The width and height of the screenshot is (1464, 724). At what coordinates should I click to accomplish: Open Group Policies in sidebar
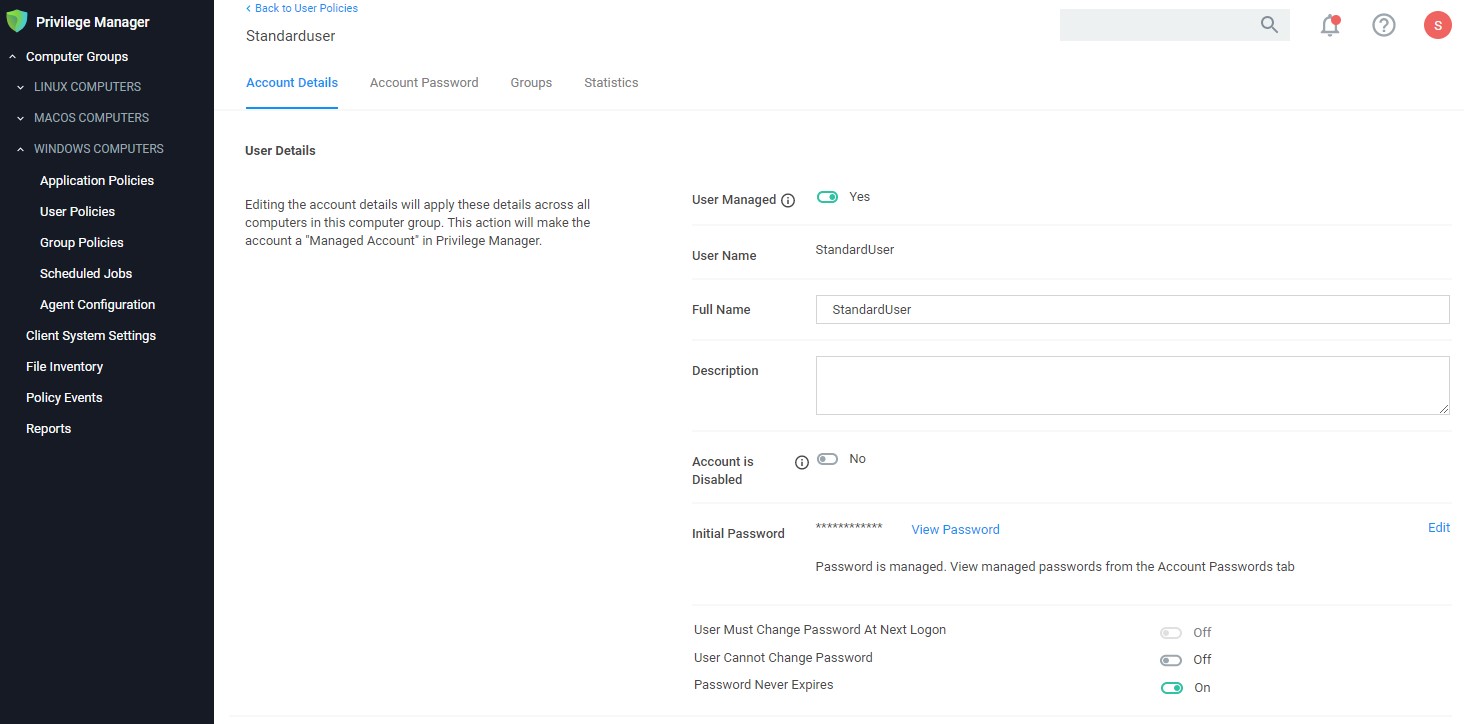point(82,243)
